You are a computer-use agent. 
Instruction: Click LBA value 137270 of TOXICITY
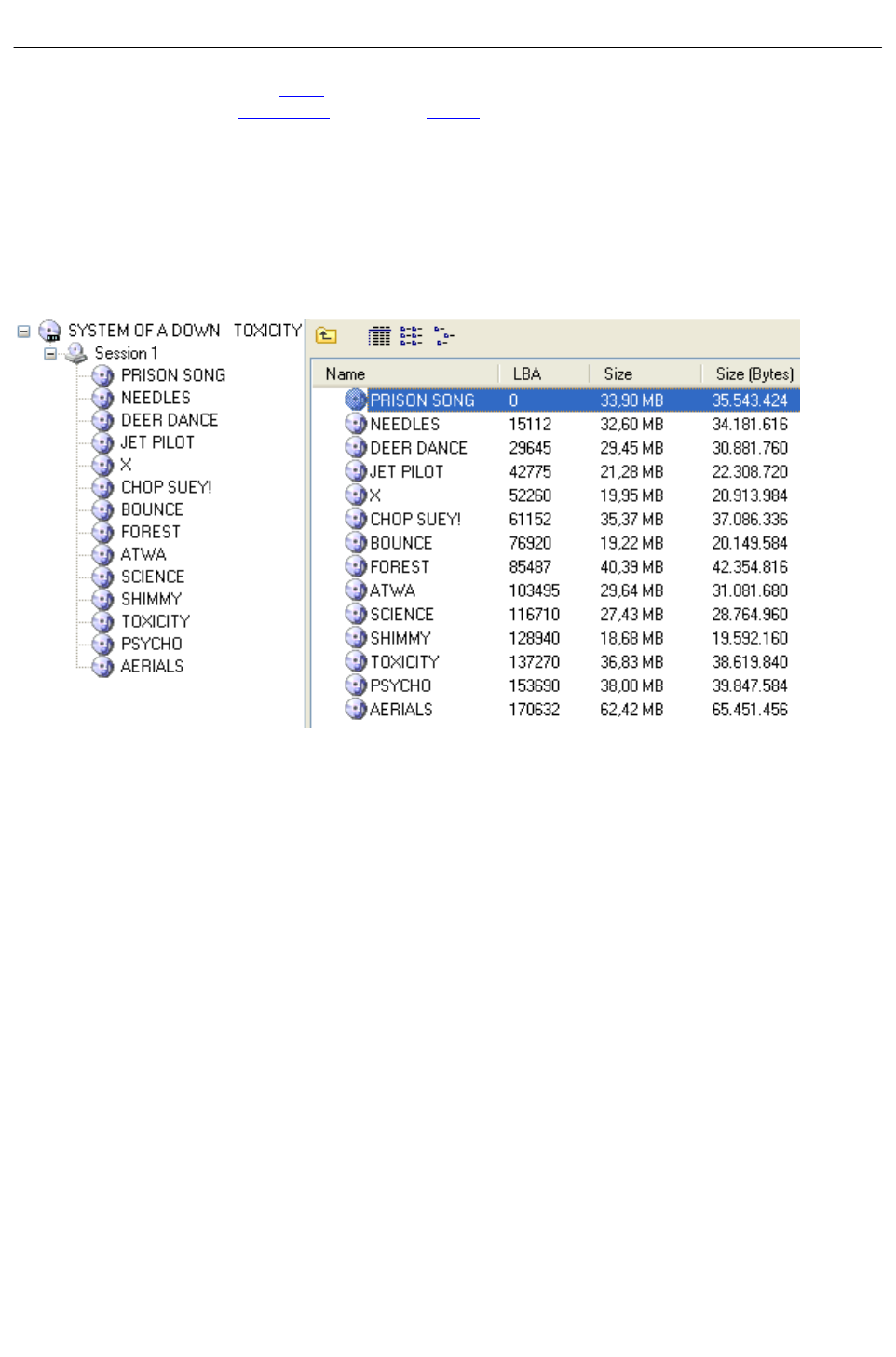(535, 661)
